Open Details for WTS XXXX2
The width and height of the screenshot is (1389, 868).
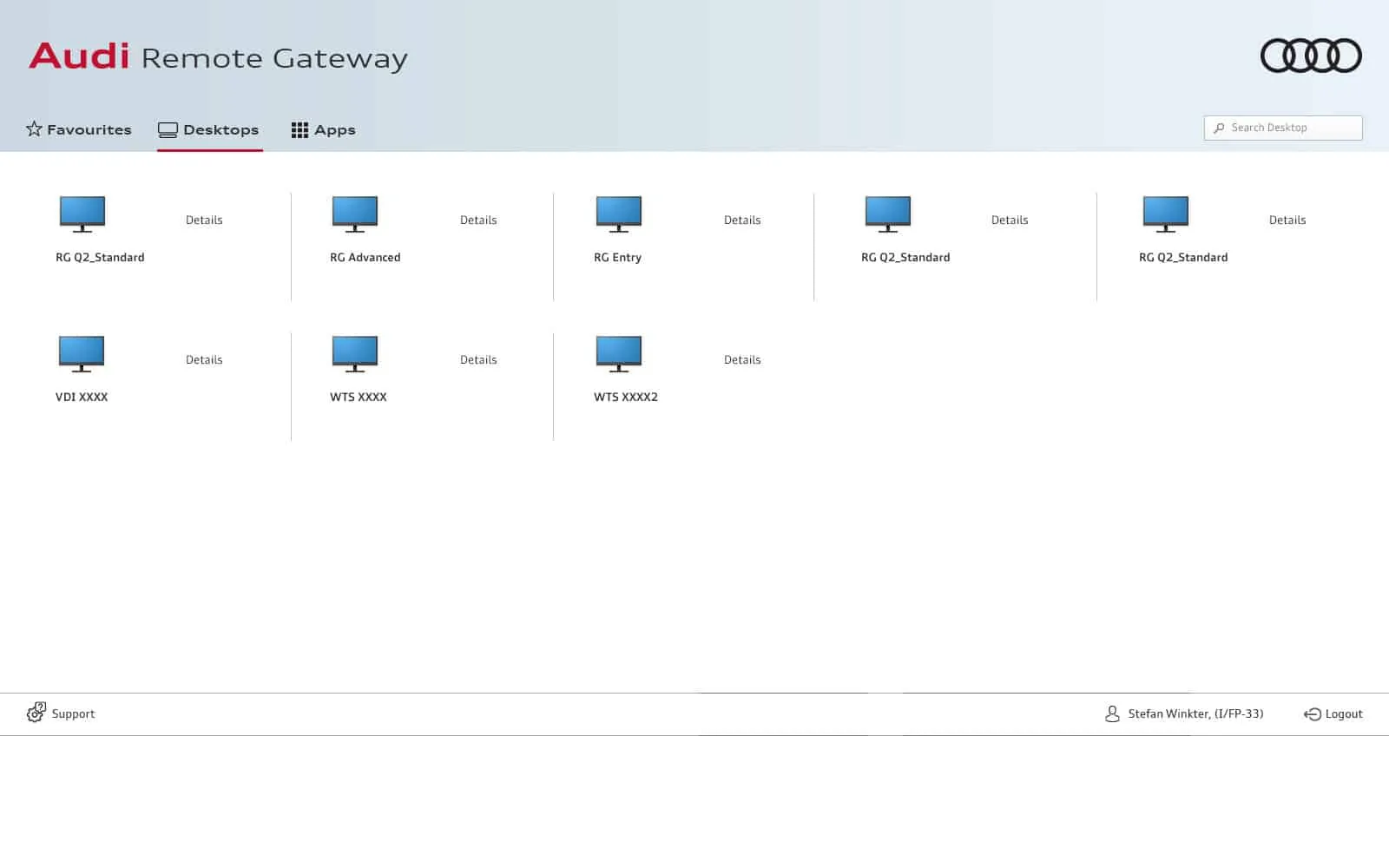[742, 360]
